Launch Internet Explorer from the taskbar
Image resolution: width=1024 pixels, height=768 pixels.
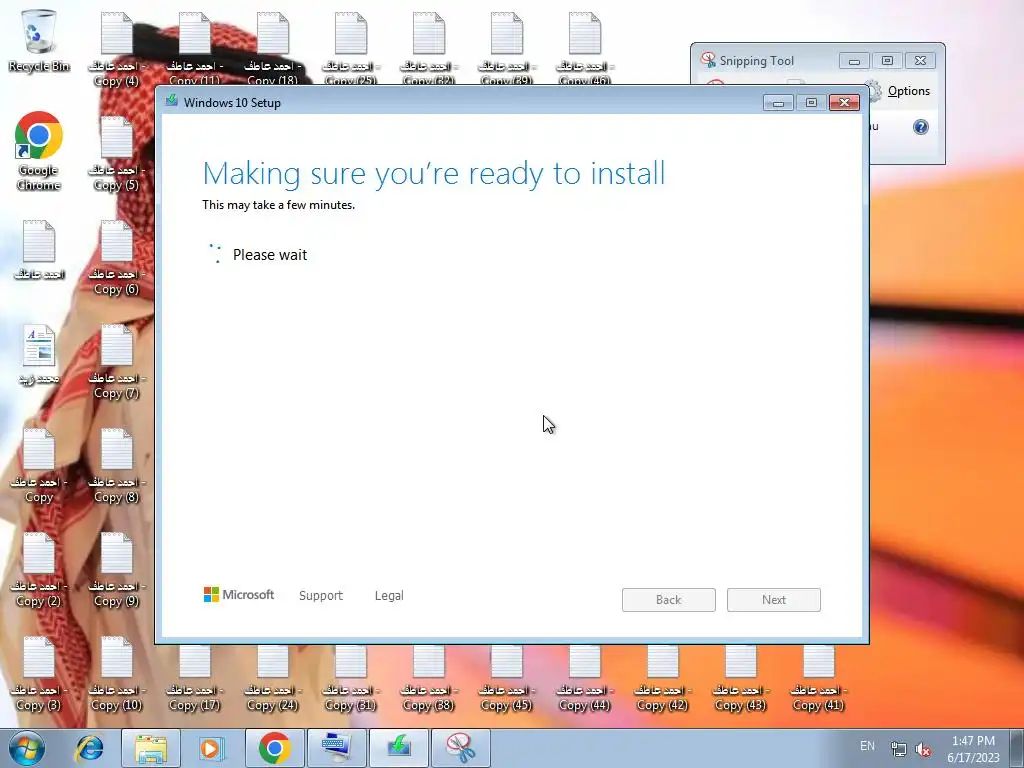pos(89,748)
